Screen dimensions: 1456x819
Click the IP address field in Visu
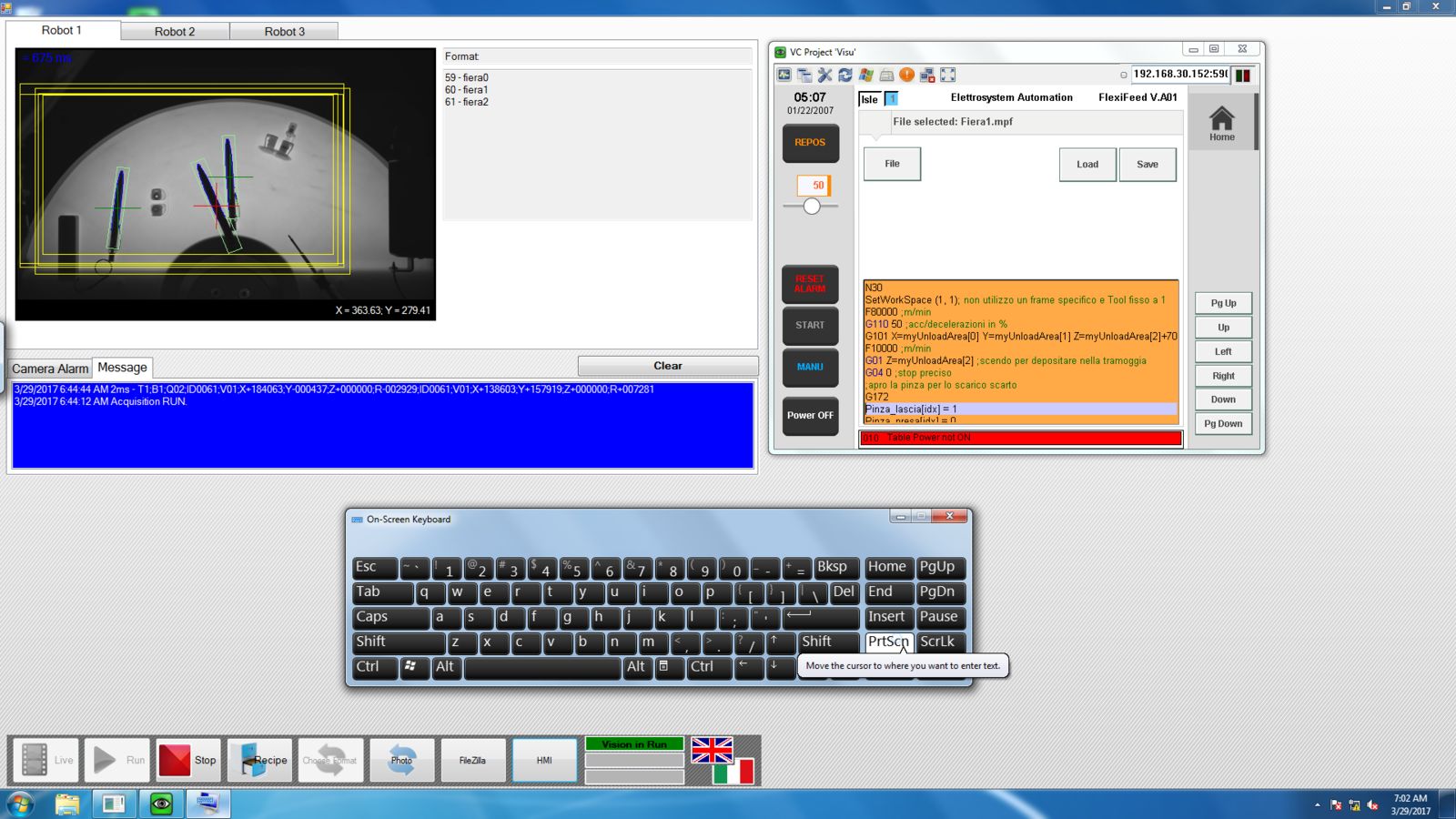tap(1179, 74)
